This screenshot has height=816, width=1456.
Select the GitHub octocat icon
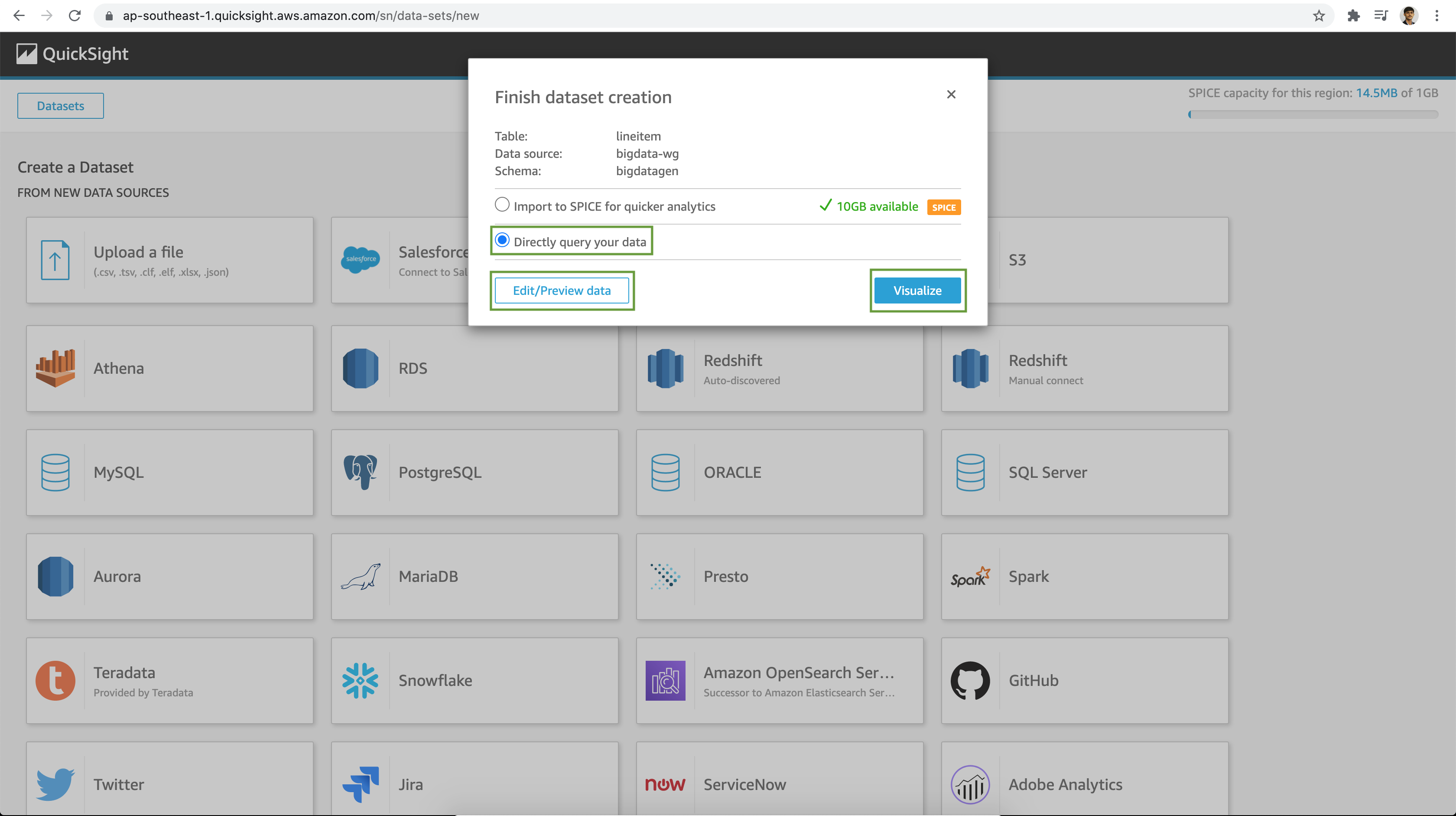click(x=971, y=680)
